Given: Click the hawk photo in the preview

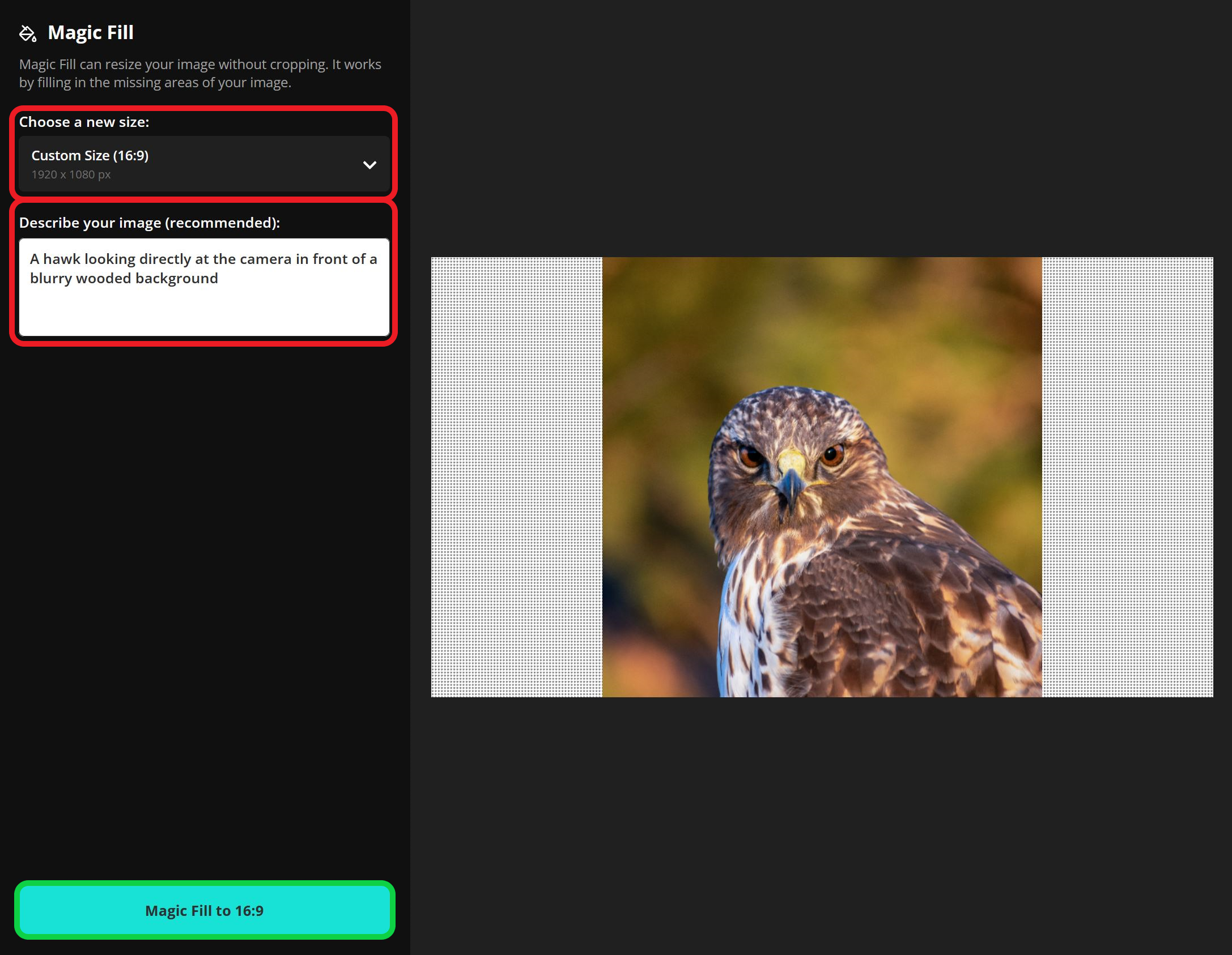Looking at the screenshot, I should pos(822,477).
